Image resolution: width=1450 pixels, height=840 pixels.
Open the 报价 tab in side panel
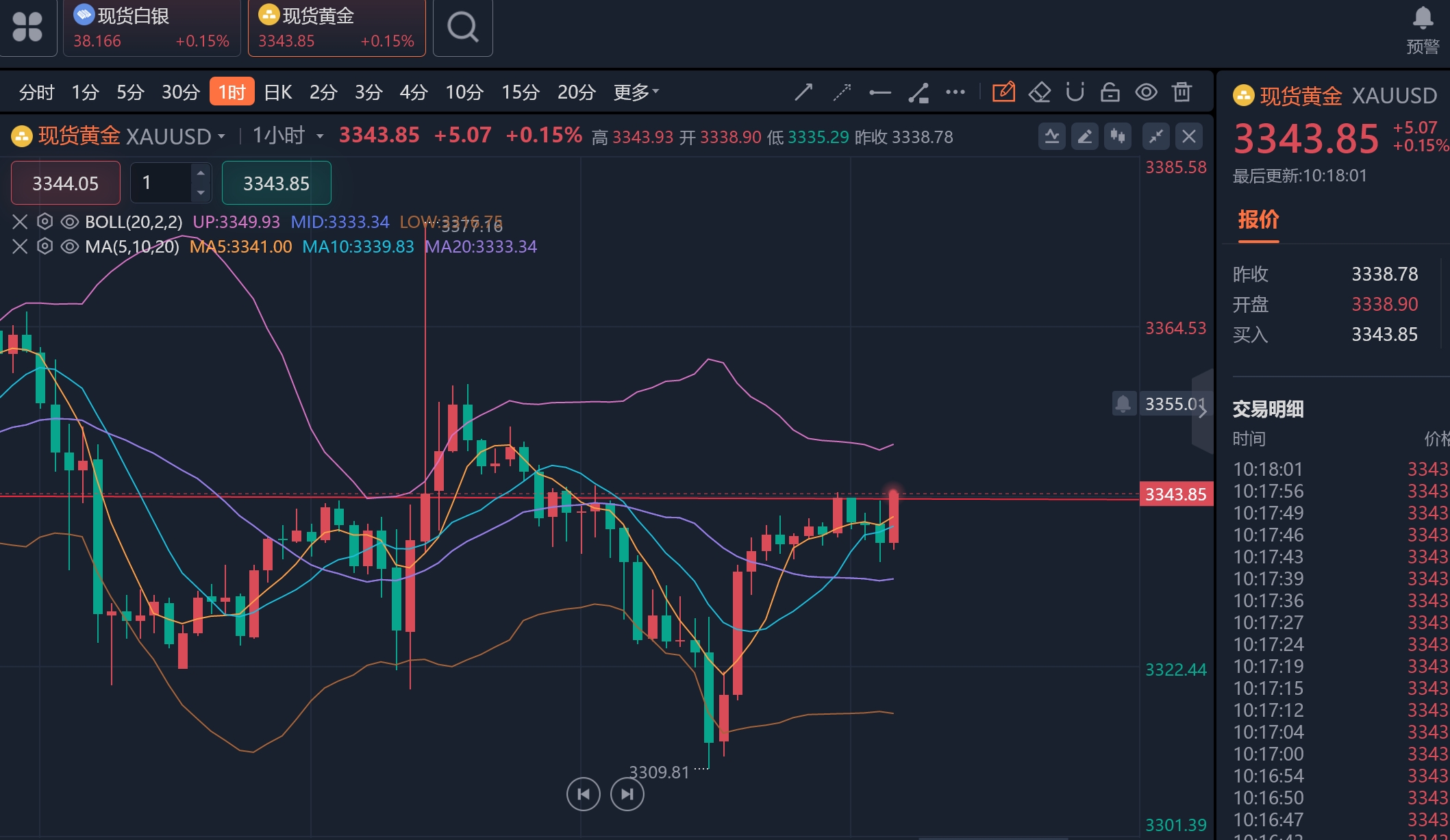point(1259,220)
